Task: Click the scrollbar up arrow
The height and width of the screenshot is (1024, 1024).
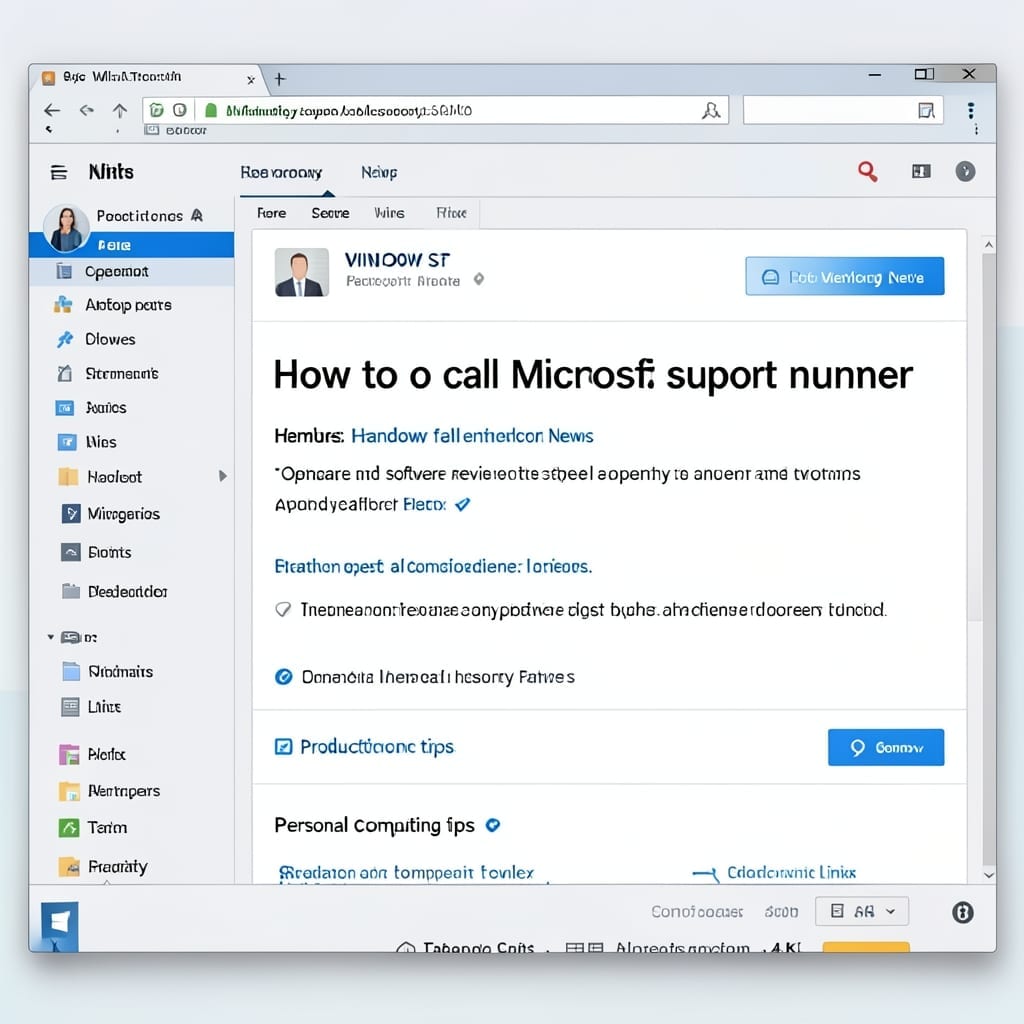Action: pos(989,245)
